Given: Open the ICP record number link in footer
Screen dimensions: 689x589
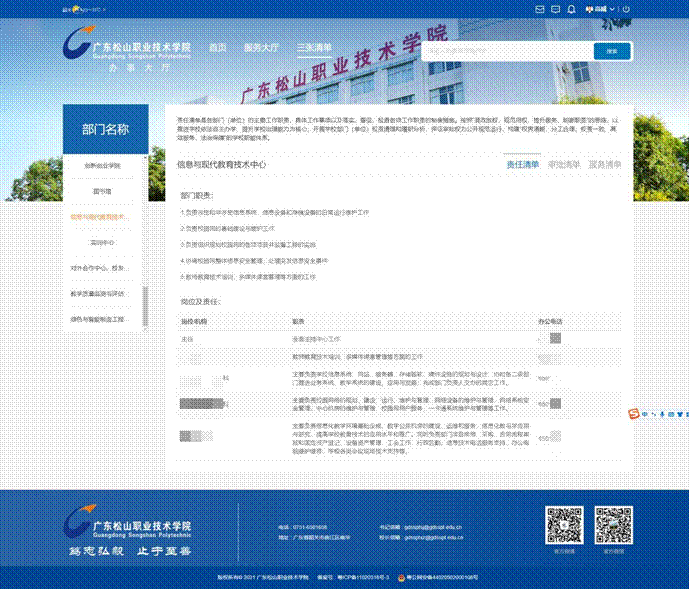Looking at the screenshot, I should [x=363, y=577].
